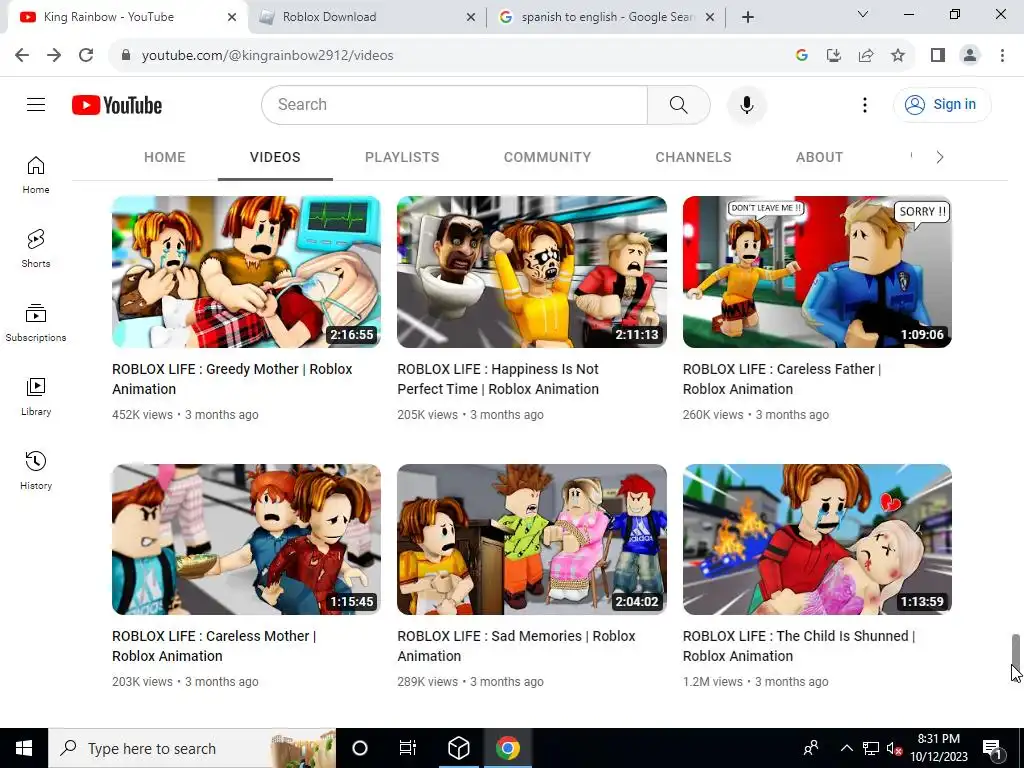
Task: Click "452K views" text under Greedy Mother
Action: pyautogui.click(x=142, y=415)
